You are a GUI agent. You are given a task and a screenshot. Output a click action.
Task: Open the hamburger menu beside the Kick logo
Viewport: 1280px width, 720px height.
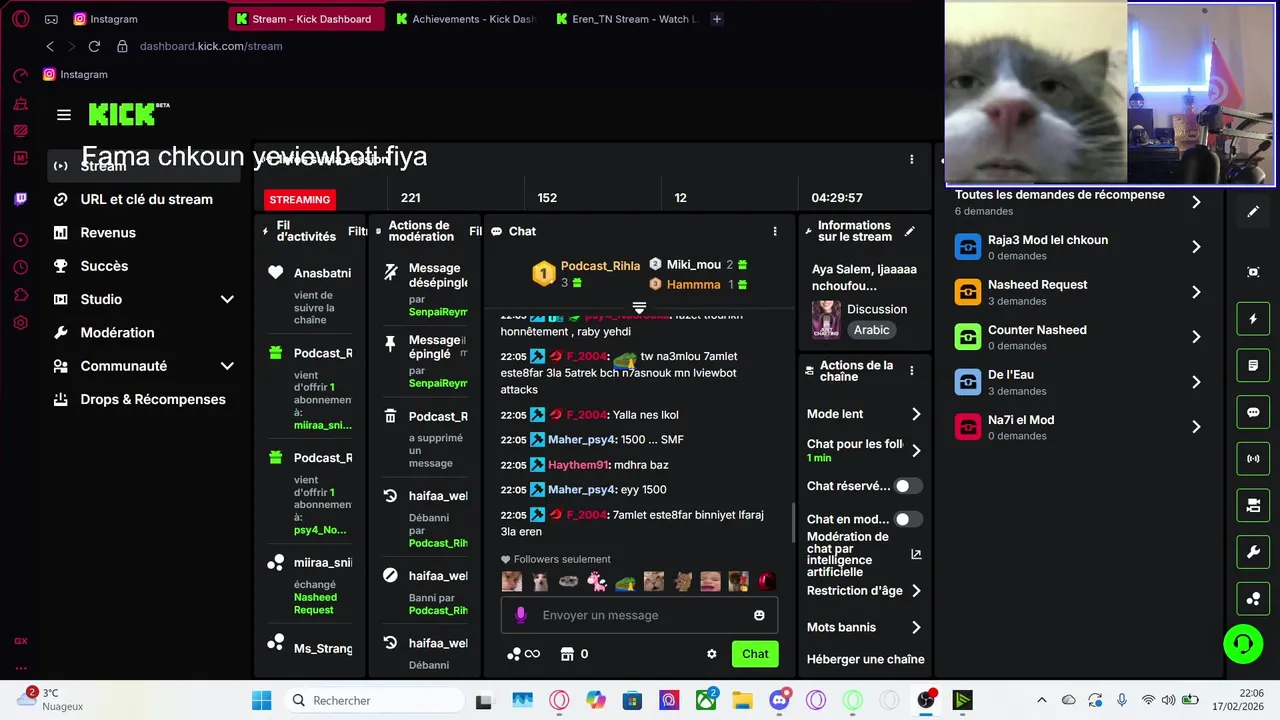[x=64, y=115]
